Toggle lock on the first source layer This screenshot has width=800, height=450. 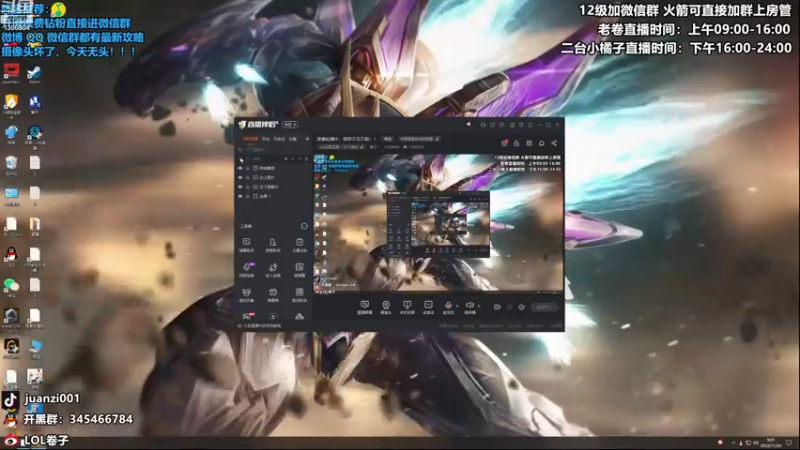tap(247, 168)
